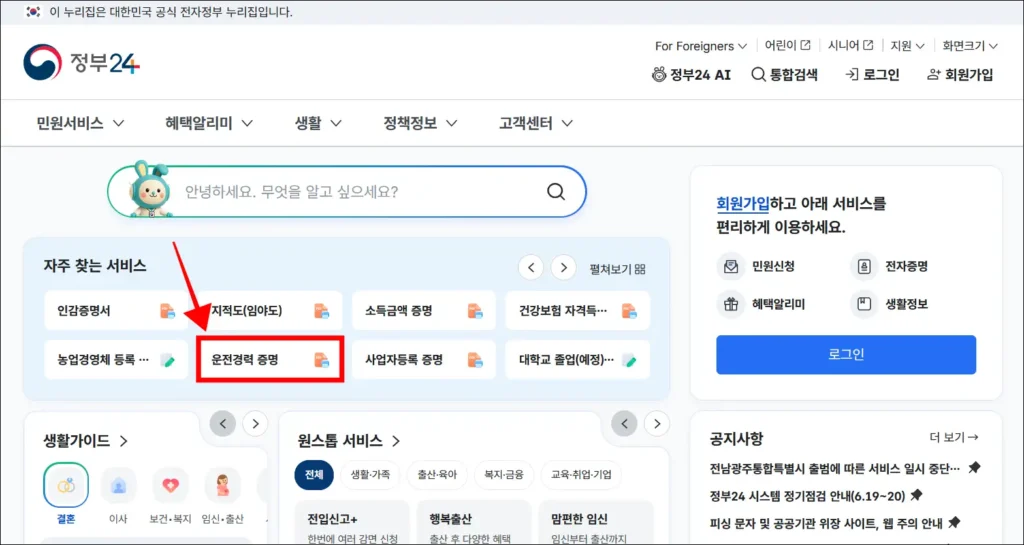1024x545 pixels.
Task: Open notice 정부24 시스템 정기점검 안내
Action: pos(807,496)
